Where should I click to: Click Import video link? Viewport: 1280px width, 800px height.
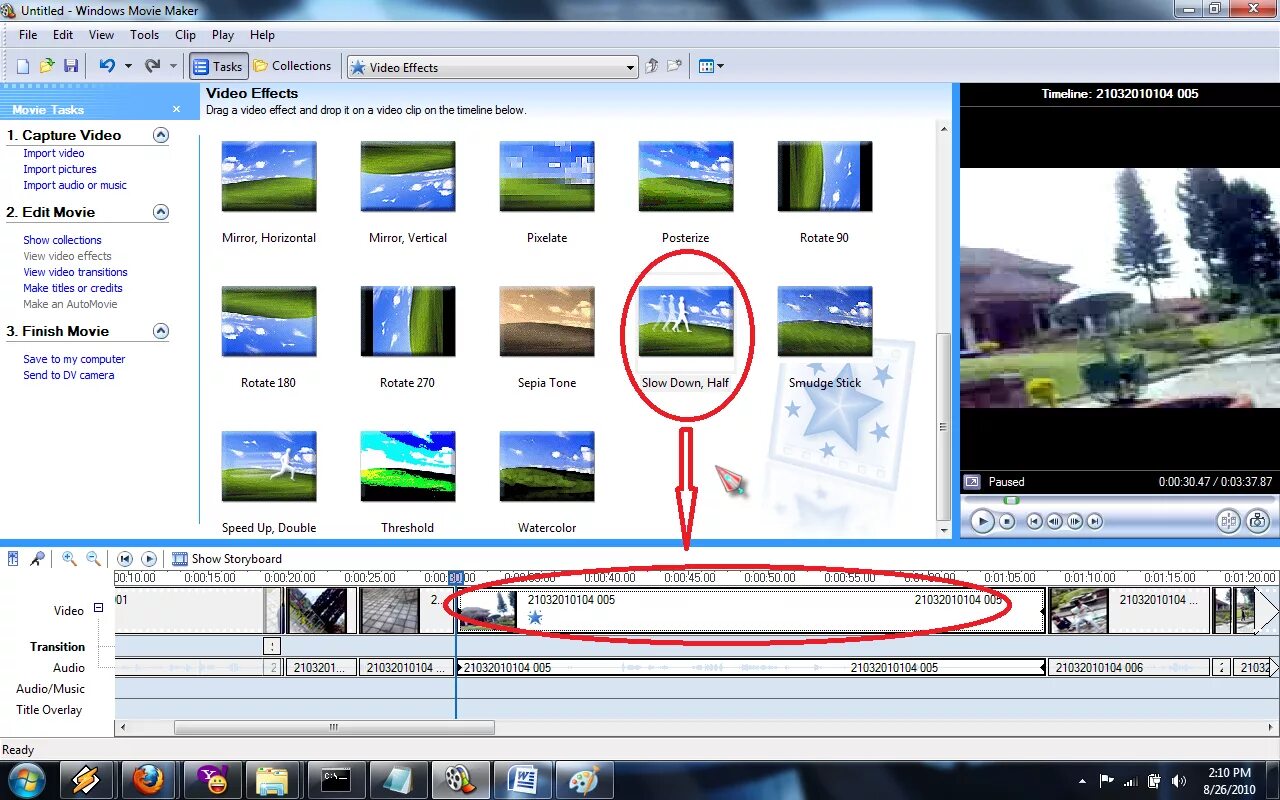point(54,153)
